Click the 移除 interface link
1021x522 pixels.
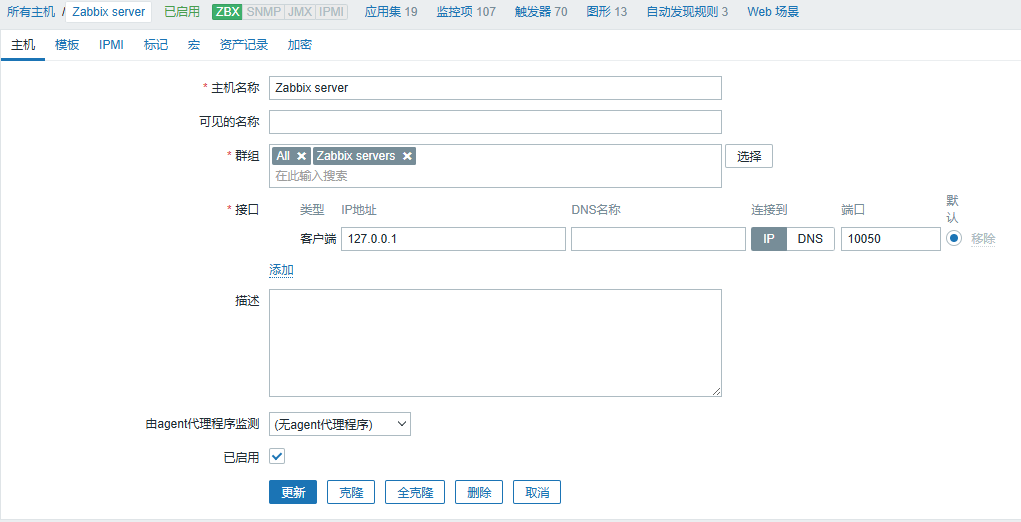983,239
